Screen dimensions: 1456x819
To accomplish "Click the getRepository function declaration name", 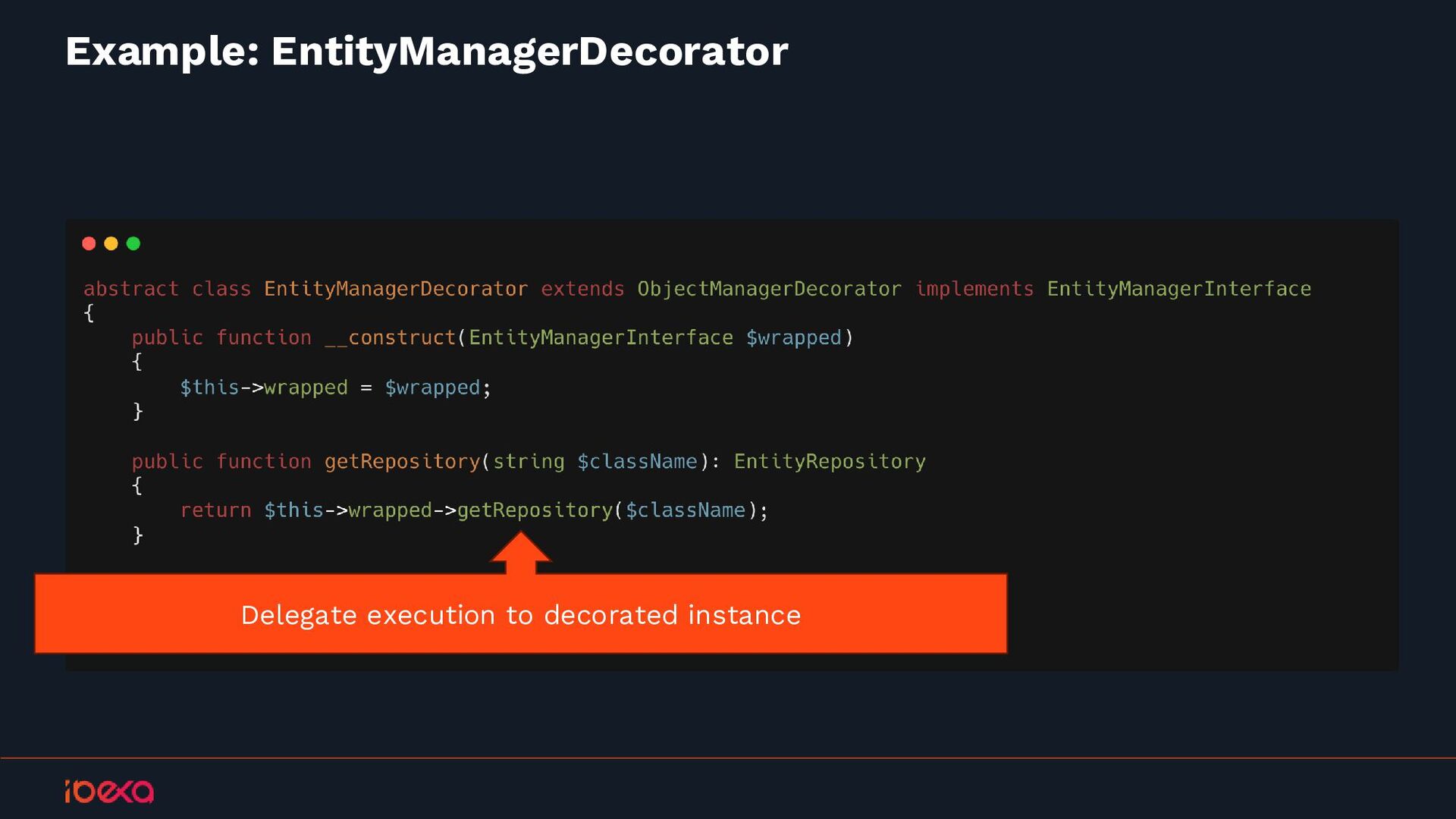I will 402,462.
